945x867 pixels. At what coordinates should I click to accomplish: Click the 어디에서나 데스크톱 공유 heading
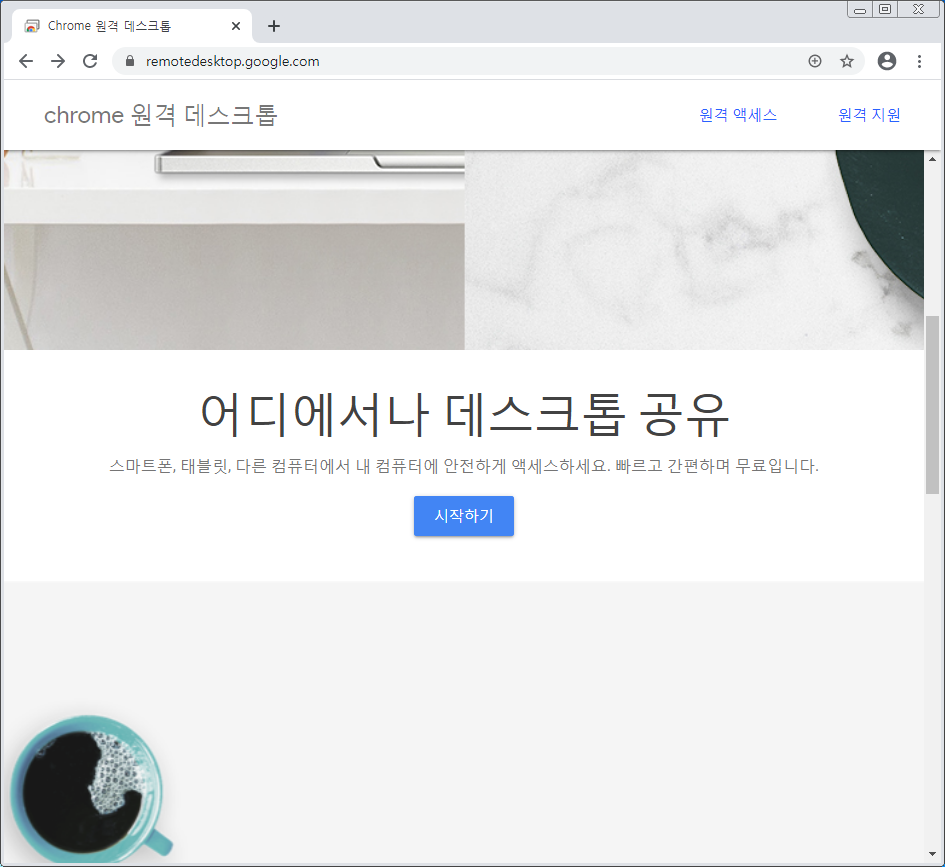[x=465, y=415]
